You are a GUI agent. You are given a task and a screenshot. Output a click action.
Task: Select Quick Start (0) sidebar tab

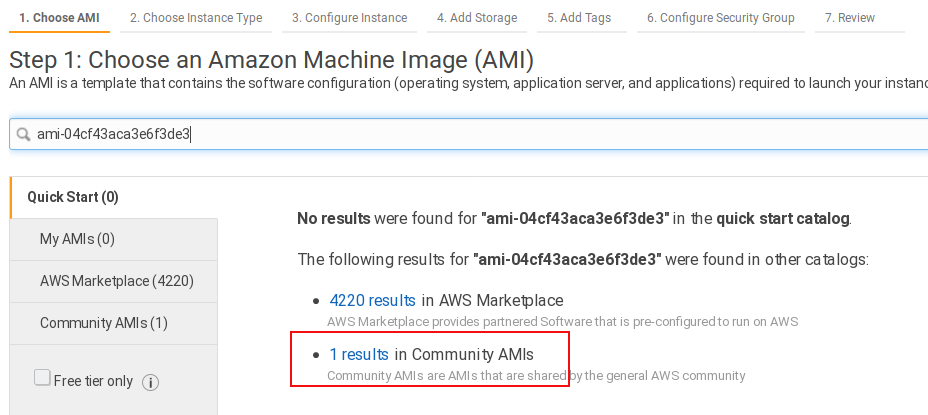[x=73, y=197]
